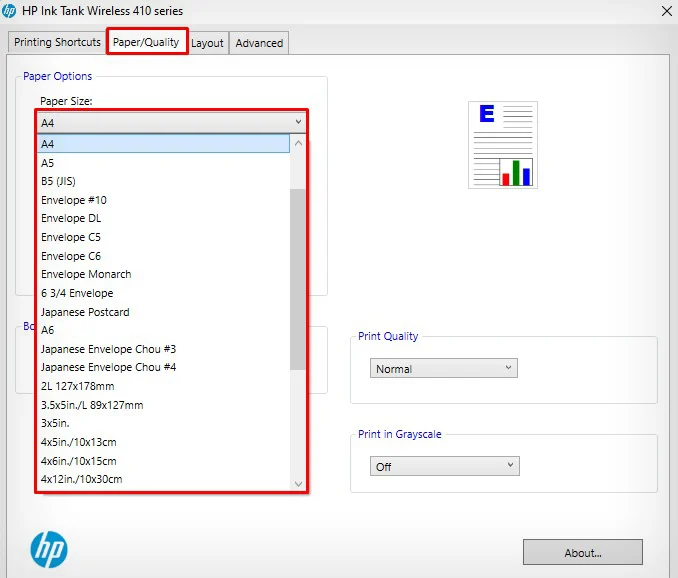678x578 pixels.
Task: Click the blue HP logo at bottom left
Action: tap(49, 549)
